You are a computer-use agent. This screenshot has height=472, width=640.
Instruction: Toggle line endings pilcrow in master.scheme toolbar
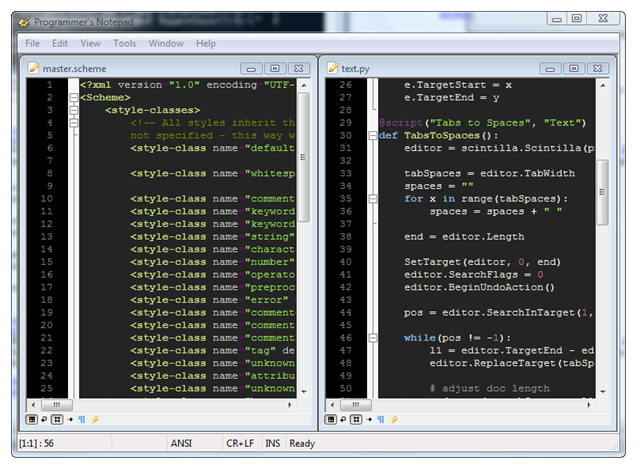82,419
